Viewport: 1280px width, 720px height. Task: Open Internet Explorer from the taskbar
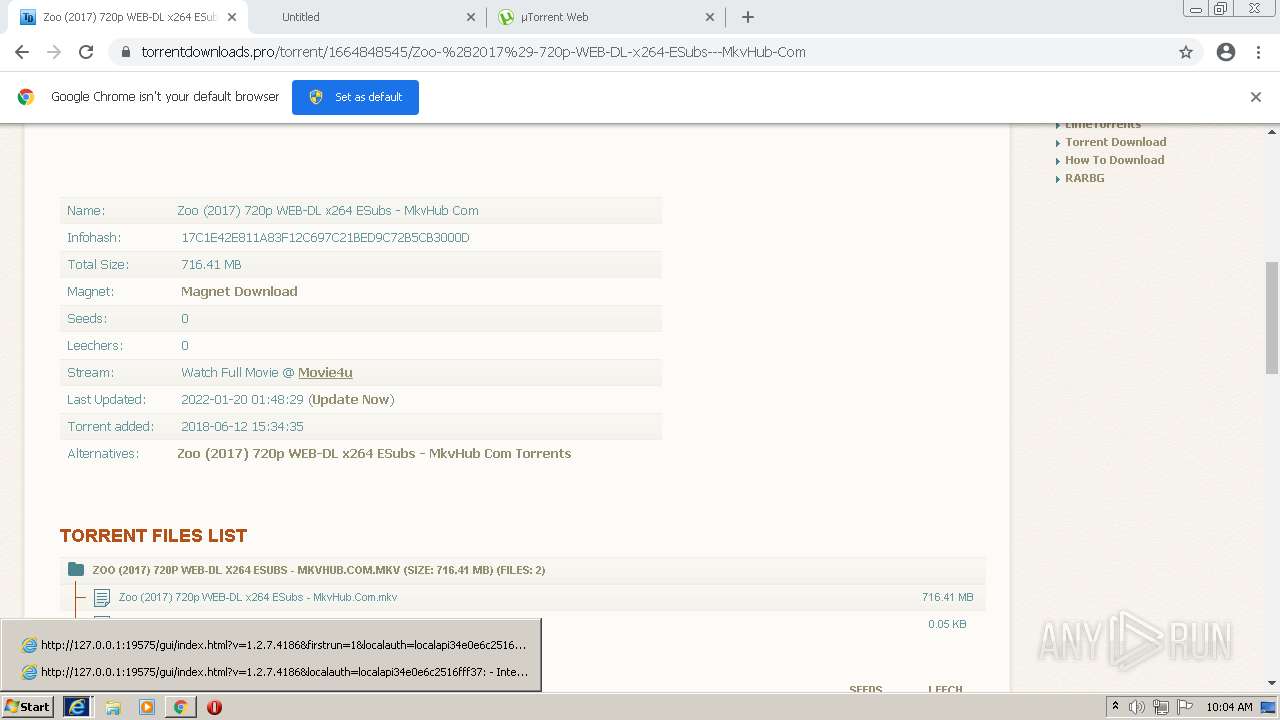pos(77,706)
